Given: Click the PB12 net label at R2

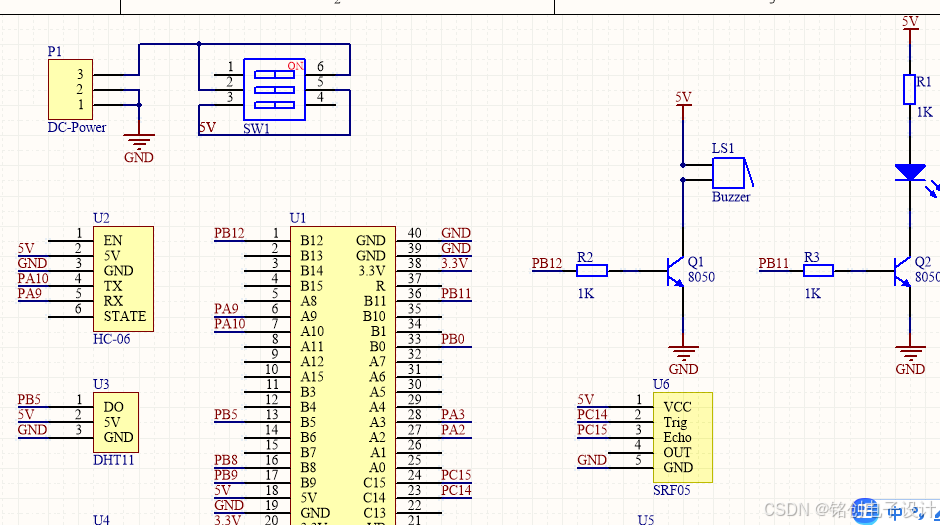Looking at the screenshot, I should 547,263.
